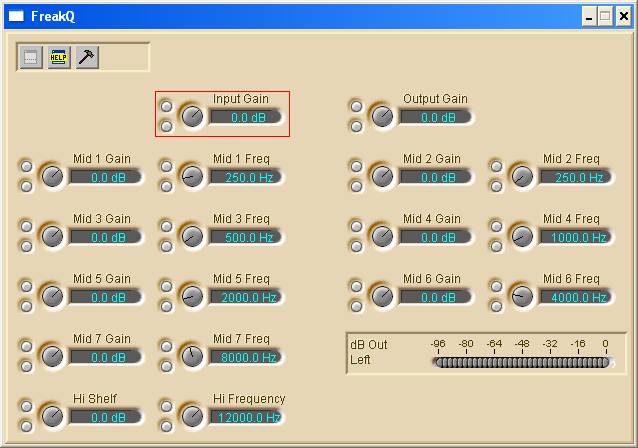The height and width of the screenshot is (448, 638).
Task: Click the lower round button beside Input Gain
Action: [x=166, y=127]
